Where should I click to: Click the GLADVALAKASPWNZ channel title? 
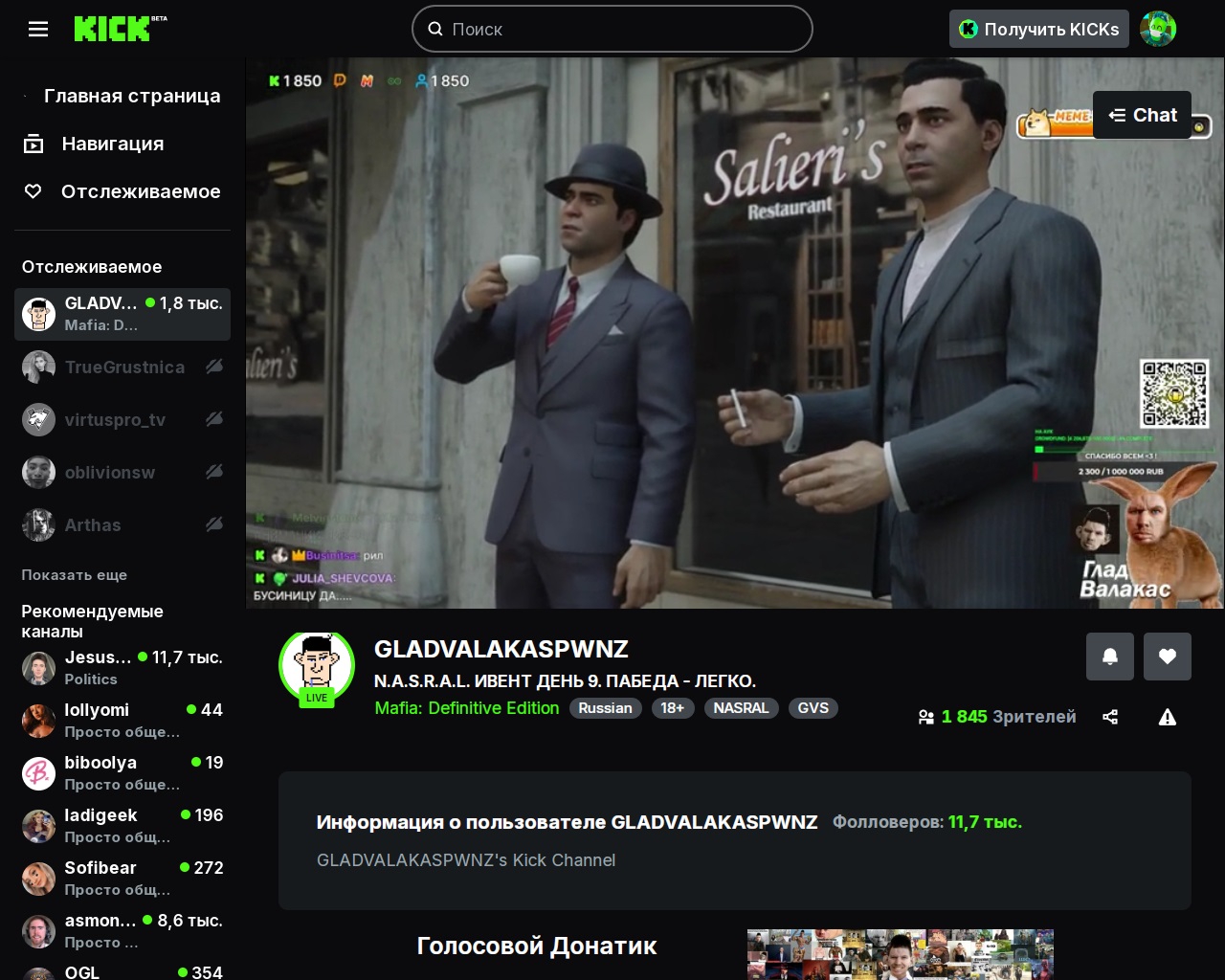[501, 649]
